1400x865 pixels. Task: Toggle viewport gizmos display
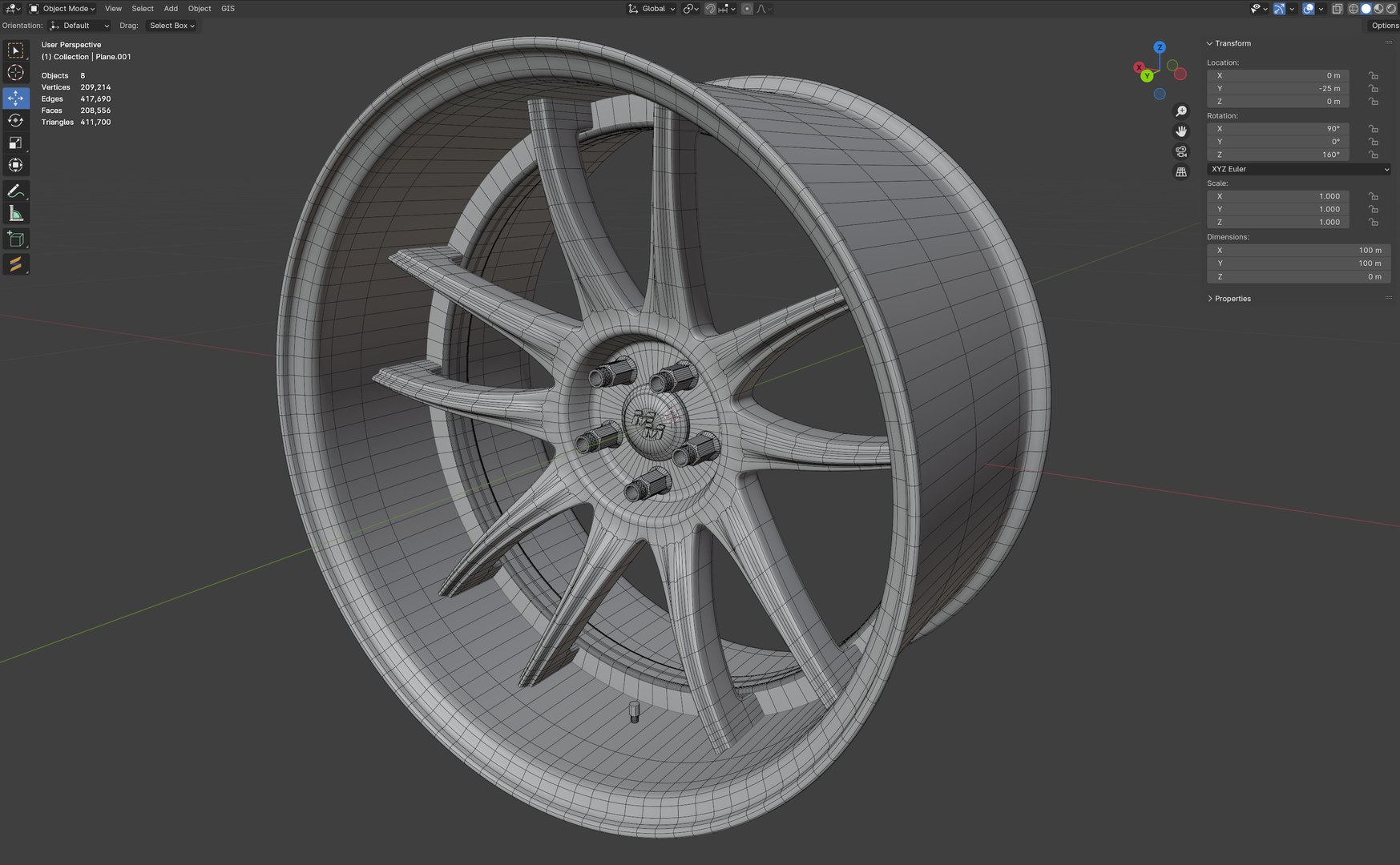1279,9
